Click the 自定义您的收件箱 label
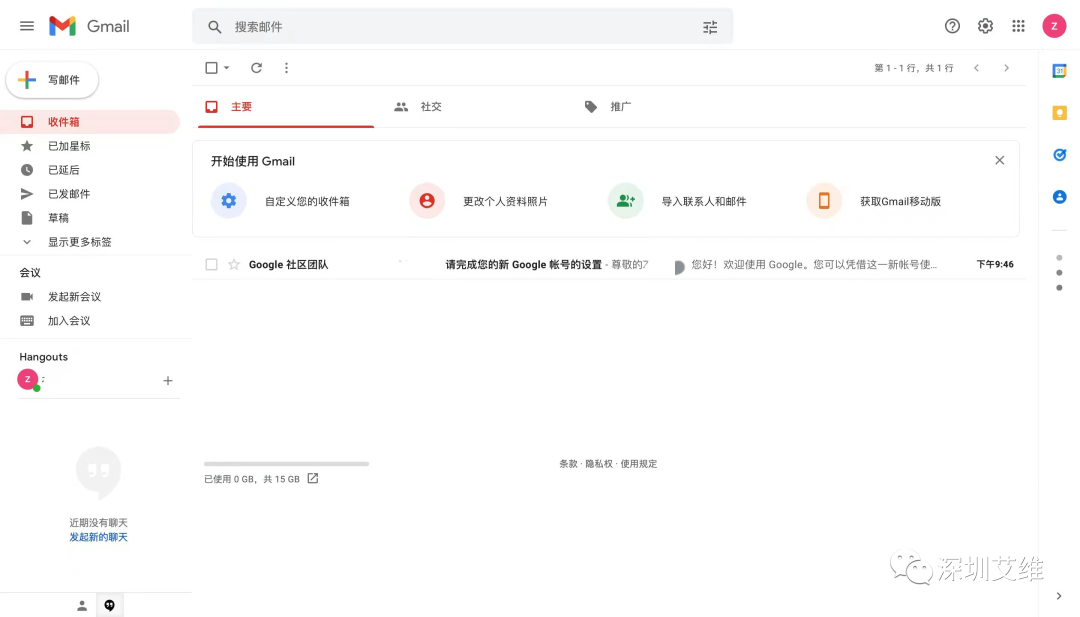Screen dimensions: 1080x617 point(307,201)
